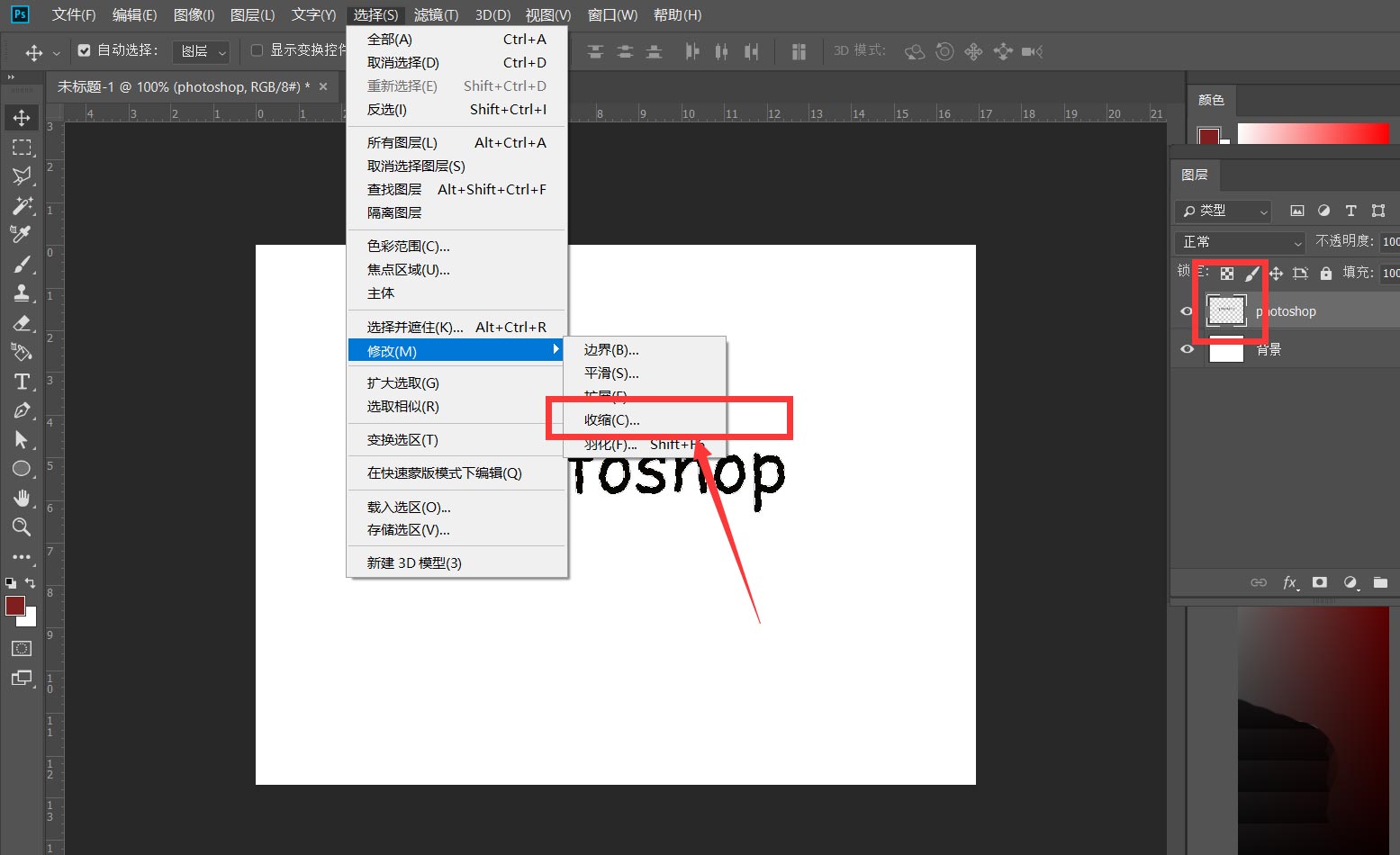Toggle lock all padlock icon

[x=1325, y=273]
